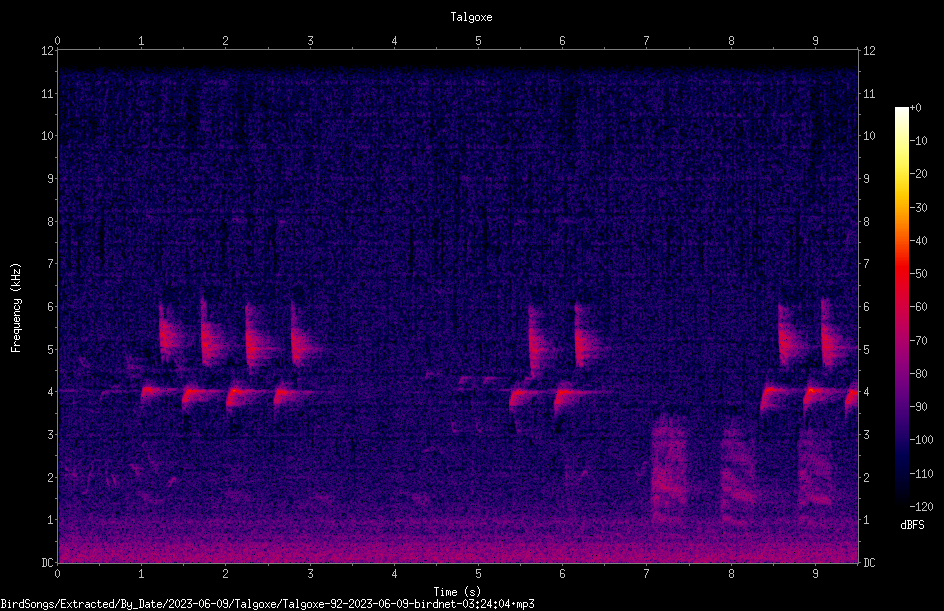Click the "-80" color scale label
This screenshot has height=611, width=944.
(x=918, y=374)
